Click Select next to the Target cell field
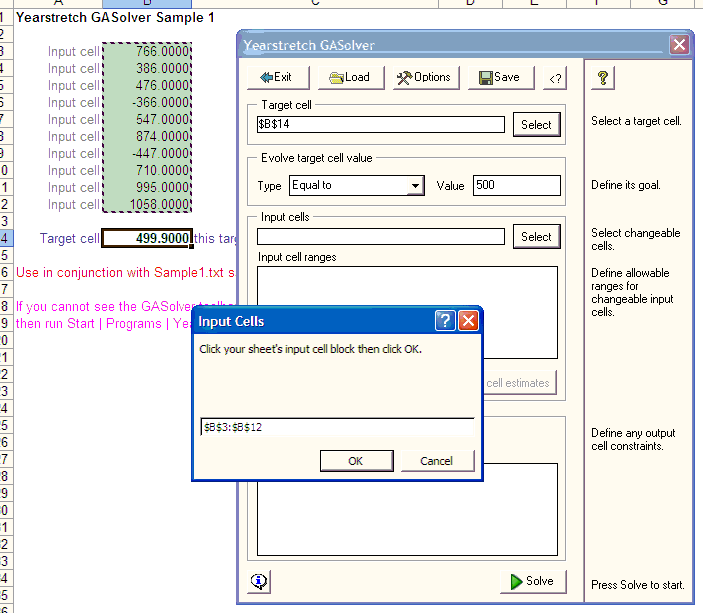The width and height of the screenshot is (703, 613). click(536, 125)
